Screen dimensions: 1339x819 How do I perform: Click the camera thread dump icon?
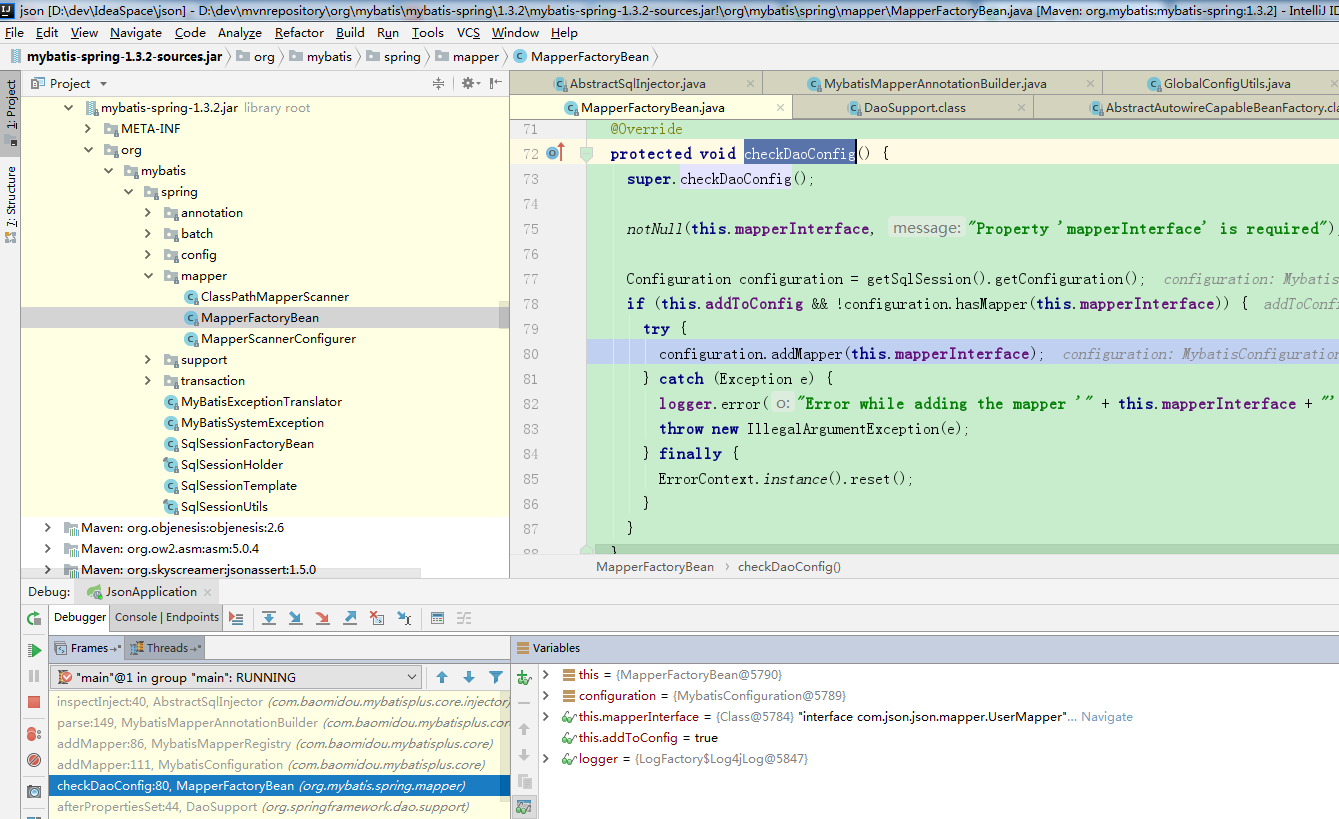coord(34,791)
